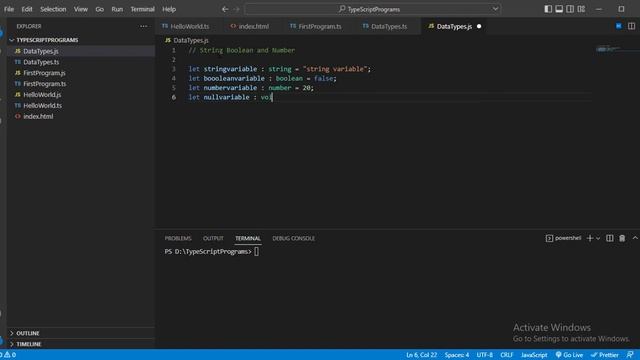The height and width of the screenshot is (360, 640).
Task: Open the Run menu
Action: (x=117, y=9)
